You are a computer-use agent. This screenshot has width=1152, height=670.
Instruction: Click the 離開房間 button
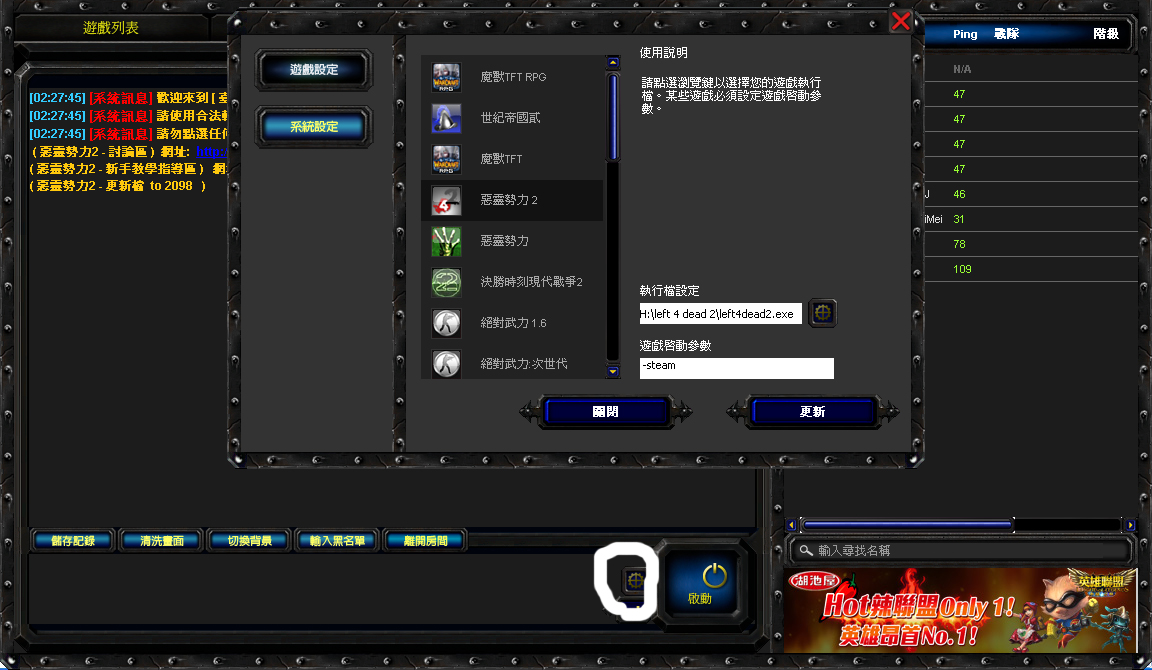pyautogui.click(x=425, y=541)
